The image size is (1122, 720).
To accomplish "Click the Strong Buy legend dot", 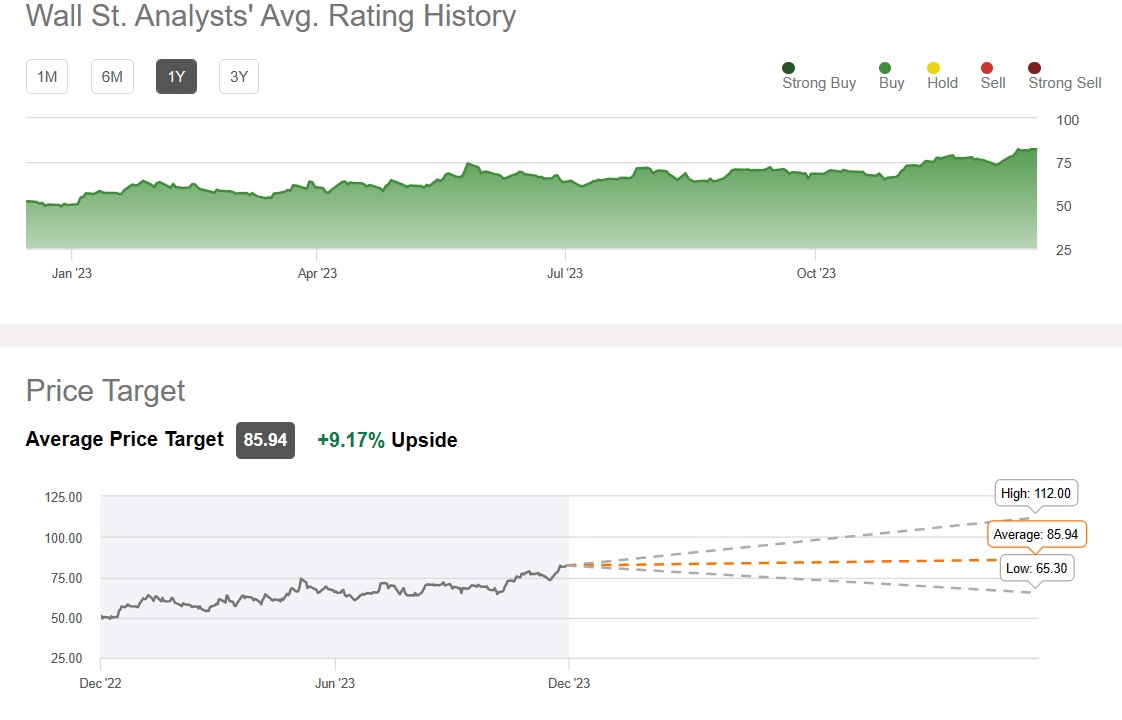I will pyautogui.click(x=789, y=68).
